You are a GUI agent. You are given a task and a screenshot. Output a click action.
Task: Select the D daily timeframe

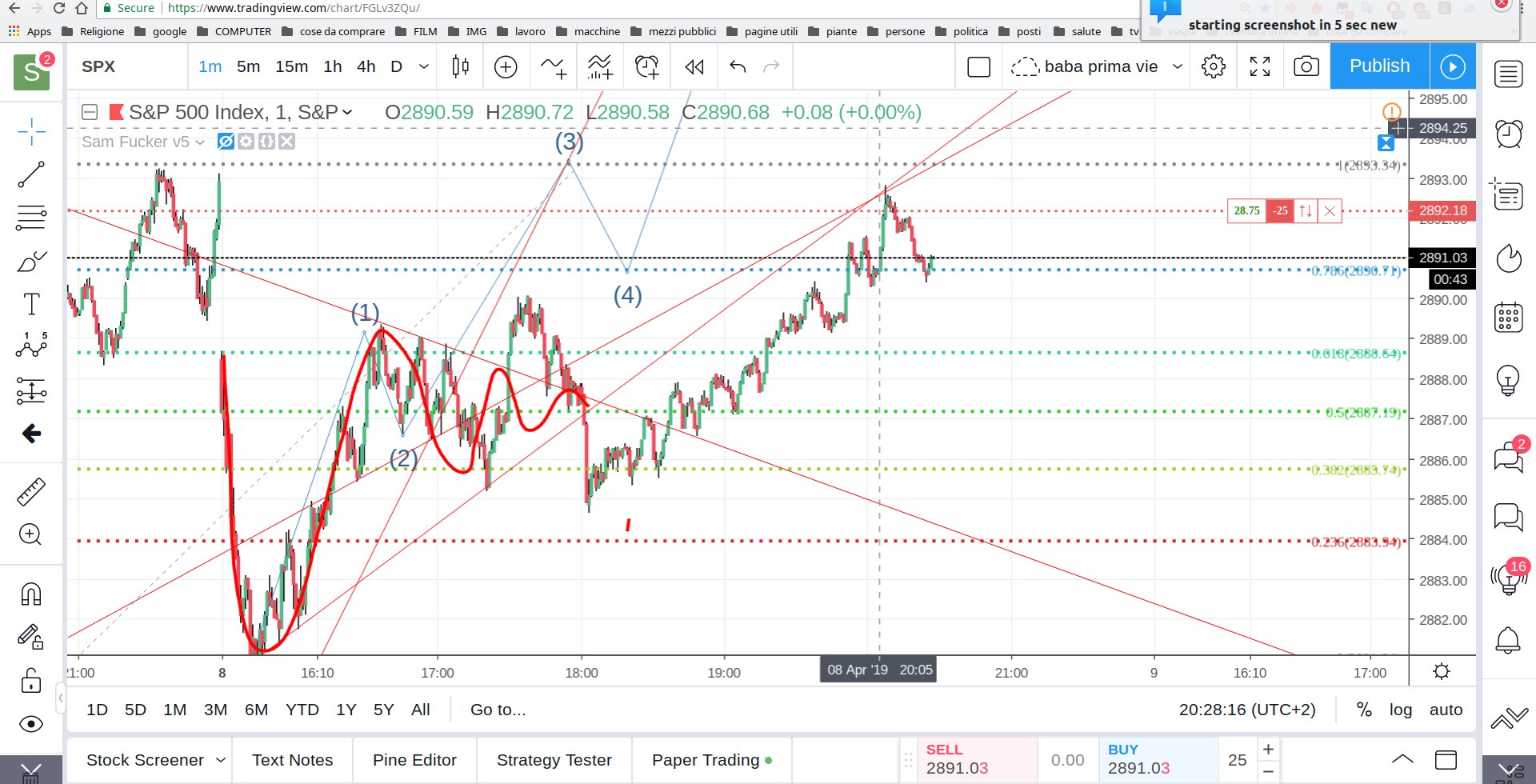click(396, 66)
